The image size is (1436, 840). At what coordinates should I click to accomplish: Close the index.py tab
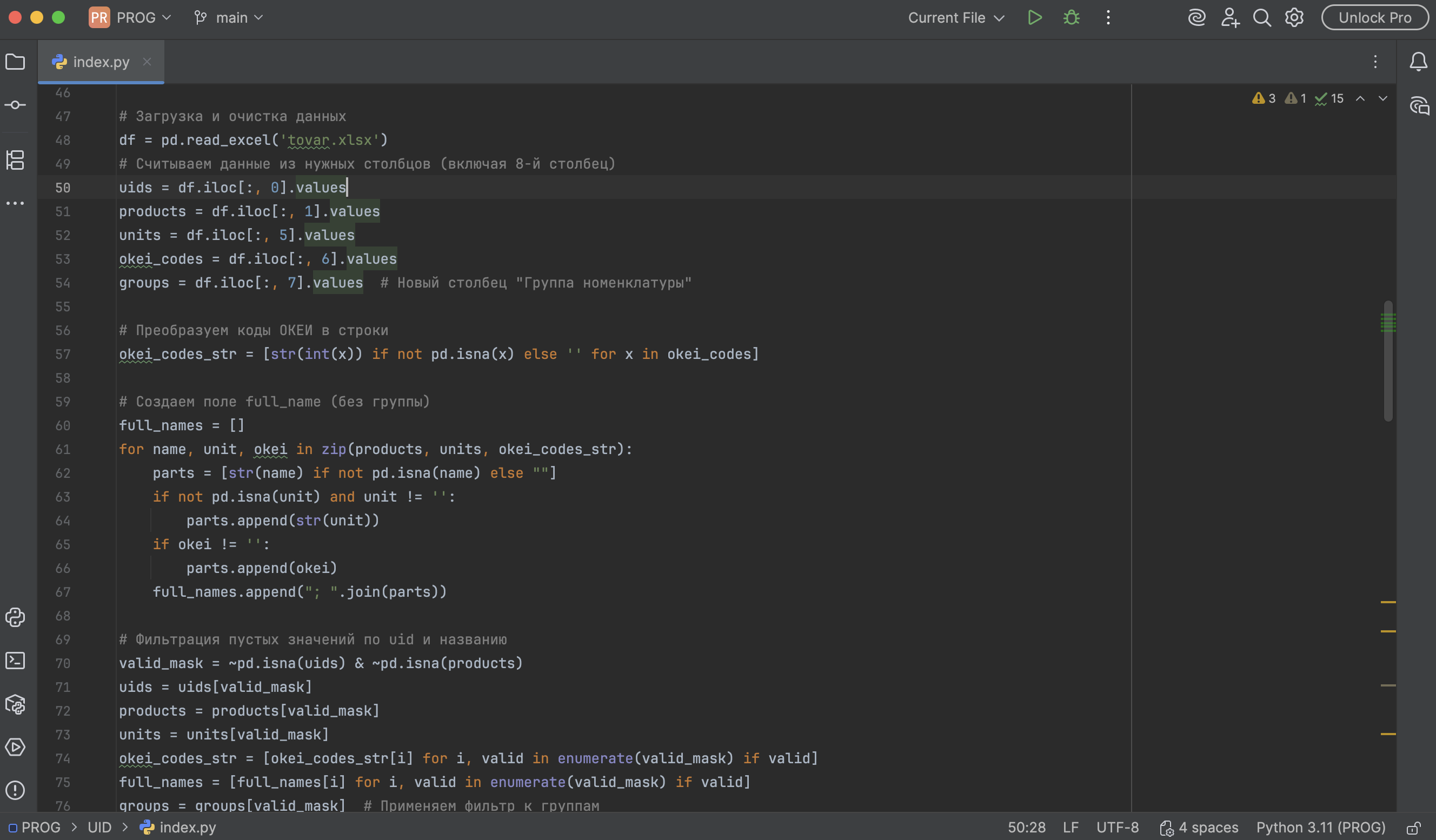tap(147, 62)
